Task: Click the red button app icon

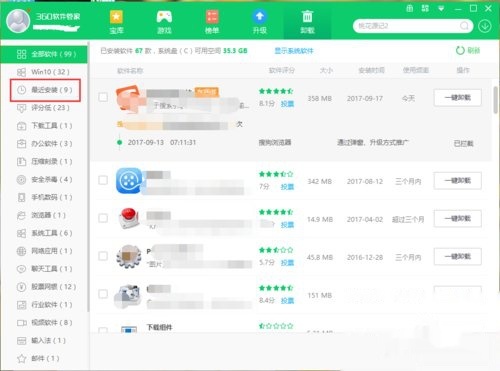Action: tap(129, 218)
